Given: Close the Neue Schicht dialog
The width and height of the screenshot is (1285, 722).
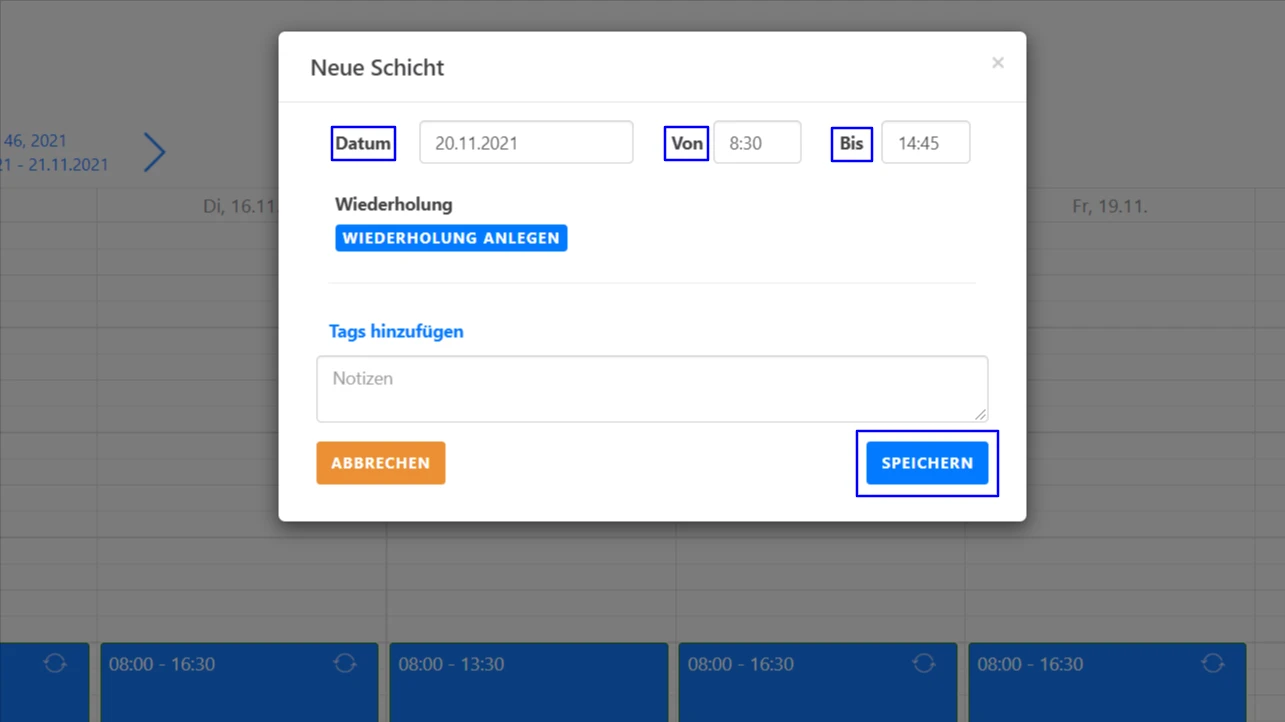Looking at the screenshot, I should click(997, 63).
